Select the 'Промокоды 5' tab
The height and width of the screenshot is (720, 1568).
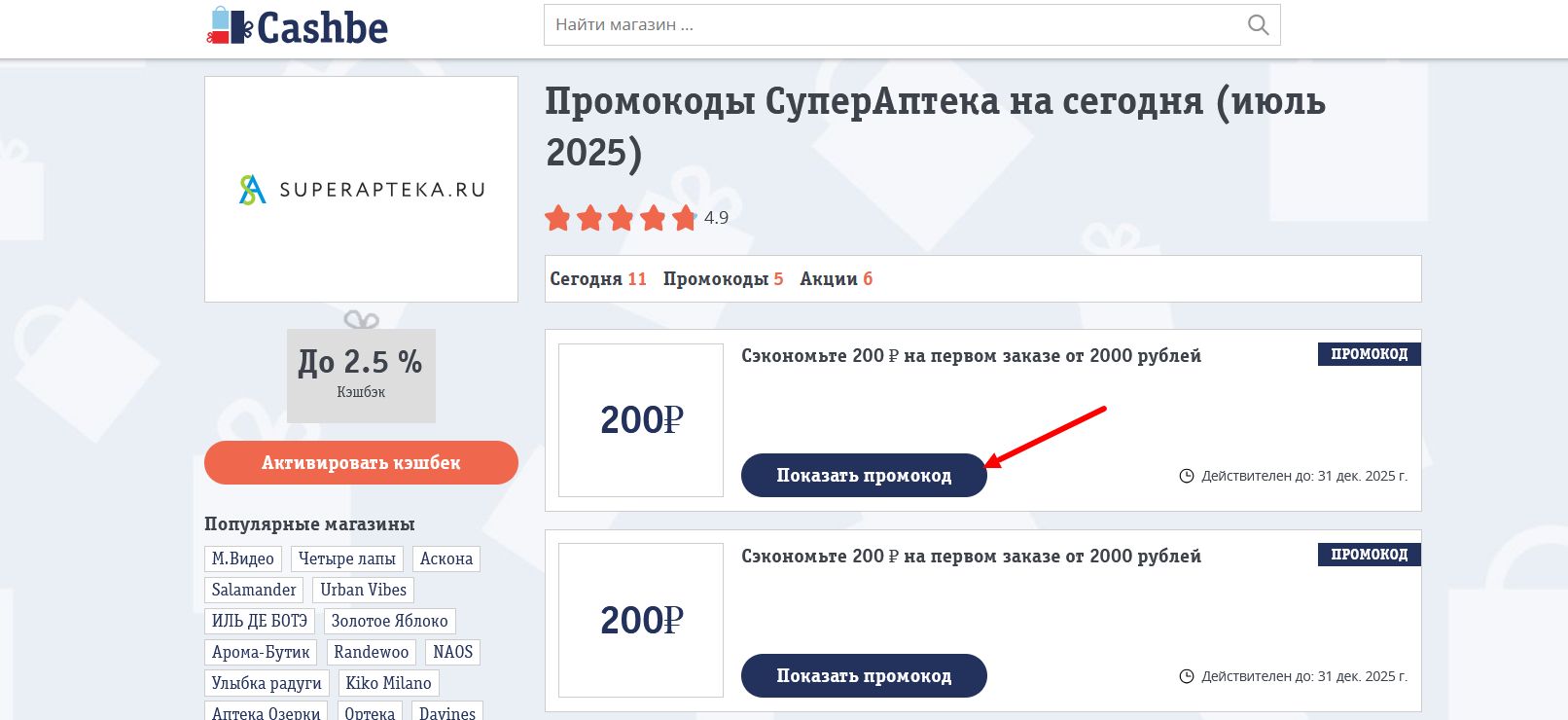tap(723, 279)
